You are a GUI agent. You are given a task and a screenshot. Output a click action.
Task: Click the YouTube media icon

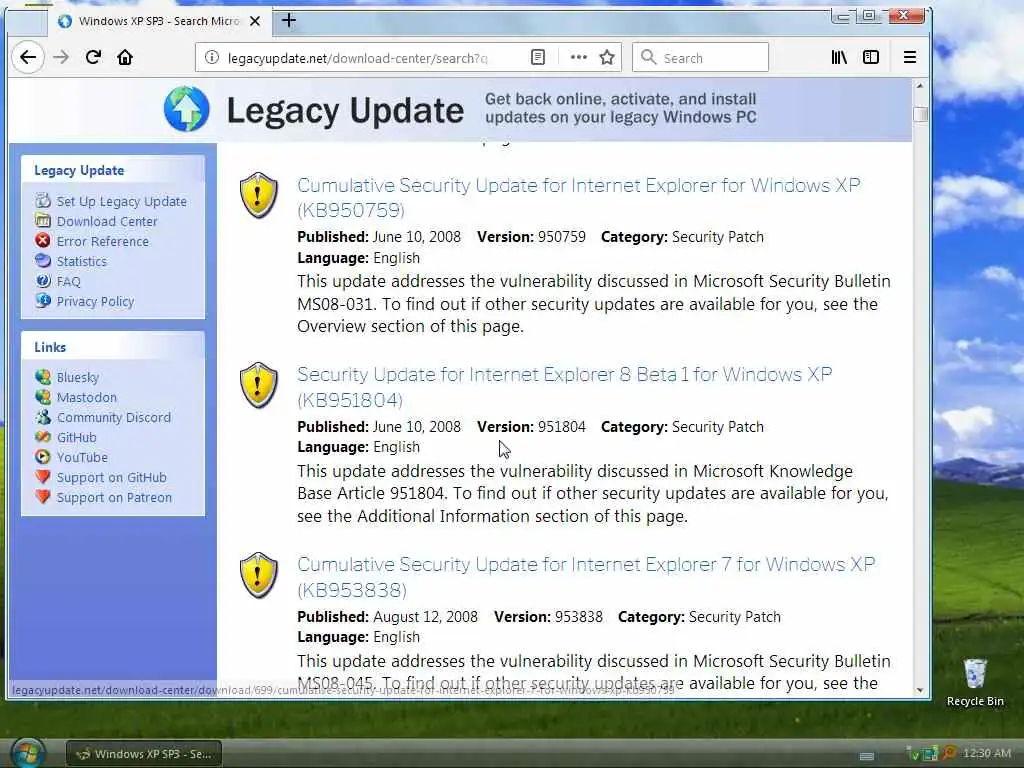click(x=43, y=456)
